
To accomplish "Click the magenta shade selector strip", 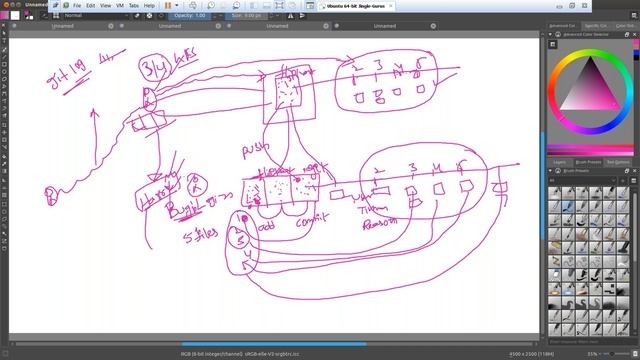I will [590, 149].
